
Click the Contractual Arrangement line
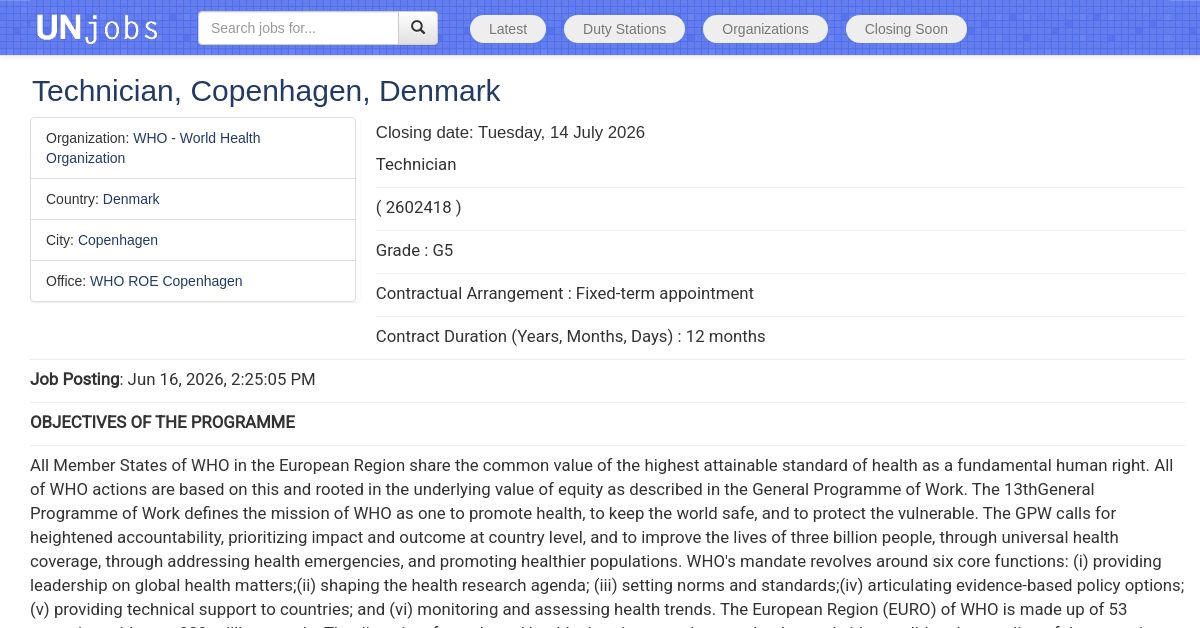pos(565,294)
